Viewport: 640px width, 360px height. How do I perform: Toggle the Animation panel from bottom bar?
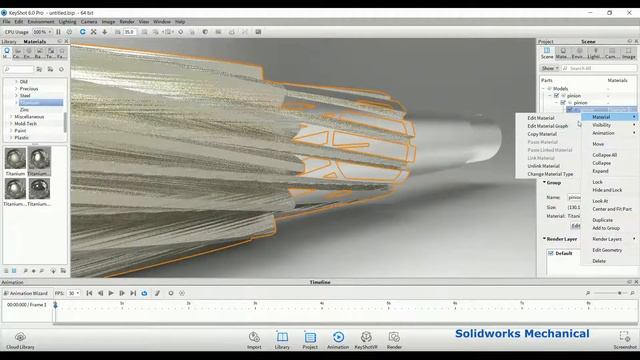tap(338, 340)
